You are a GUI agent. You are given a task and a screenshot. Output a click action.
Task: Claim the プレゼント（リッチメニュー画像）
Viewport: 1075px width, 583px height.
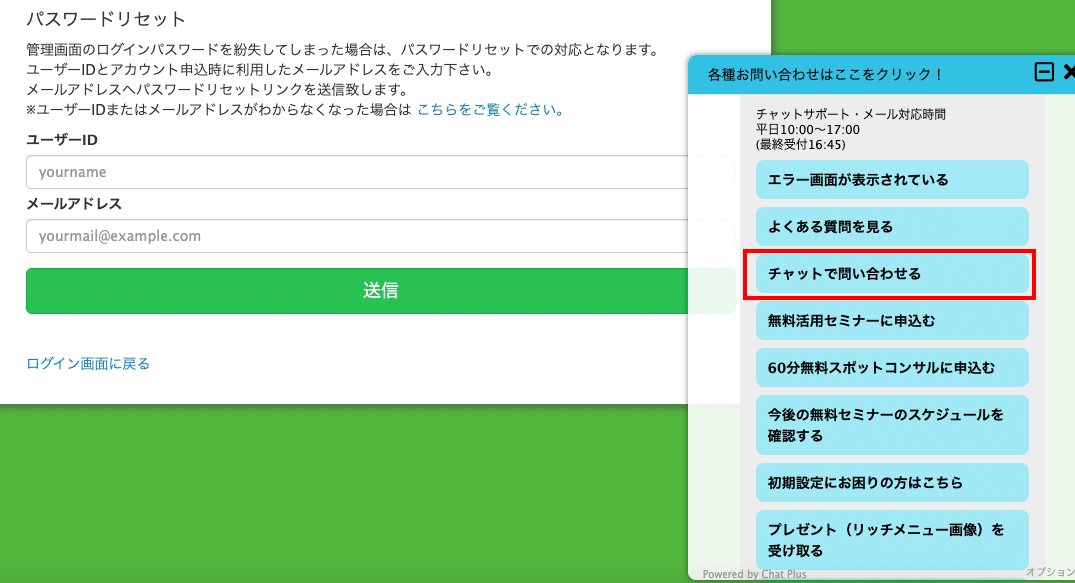pyautogui.click(x=891, y=539)
